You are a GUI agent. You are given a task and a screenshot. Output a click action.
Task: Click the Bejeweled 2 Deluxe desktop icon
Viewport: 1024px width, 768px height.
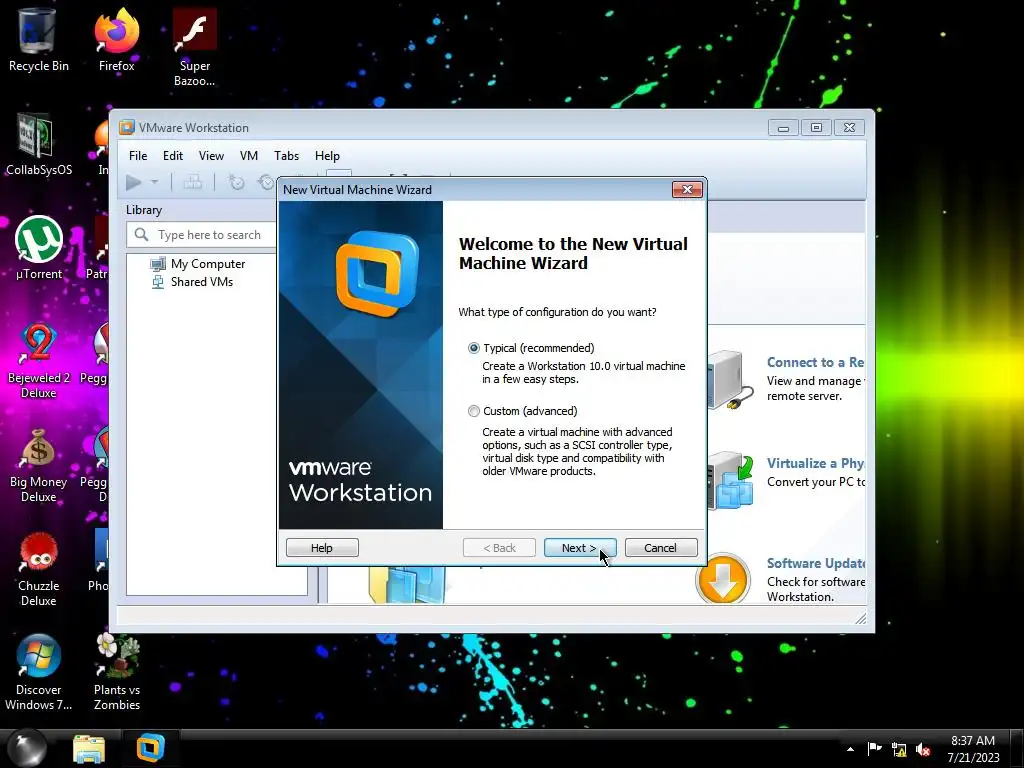click(38, 360)
